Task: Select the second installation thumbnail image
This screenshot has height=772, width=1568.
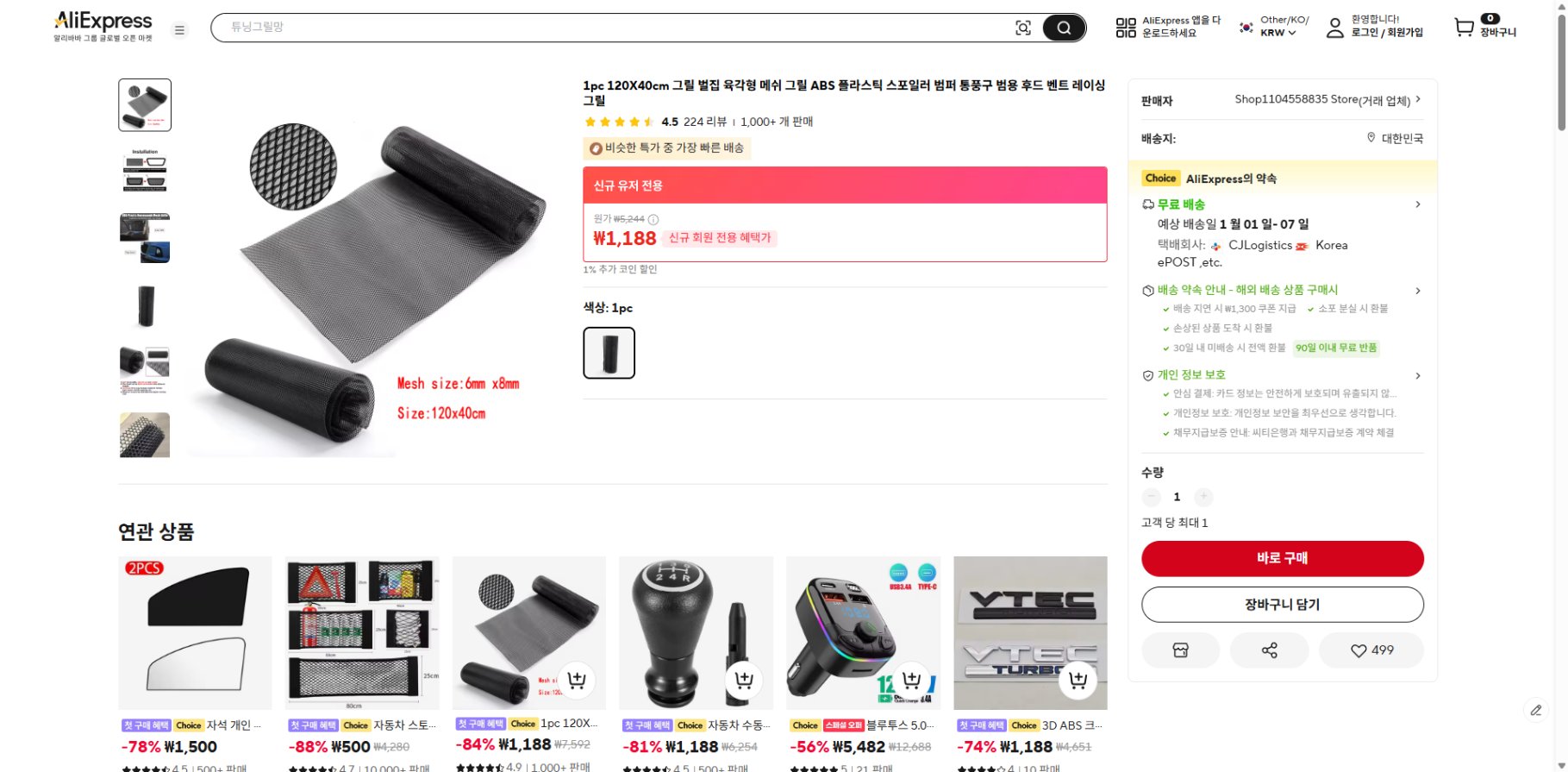Action: [x=144, y=171]
